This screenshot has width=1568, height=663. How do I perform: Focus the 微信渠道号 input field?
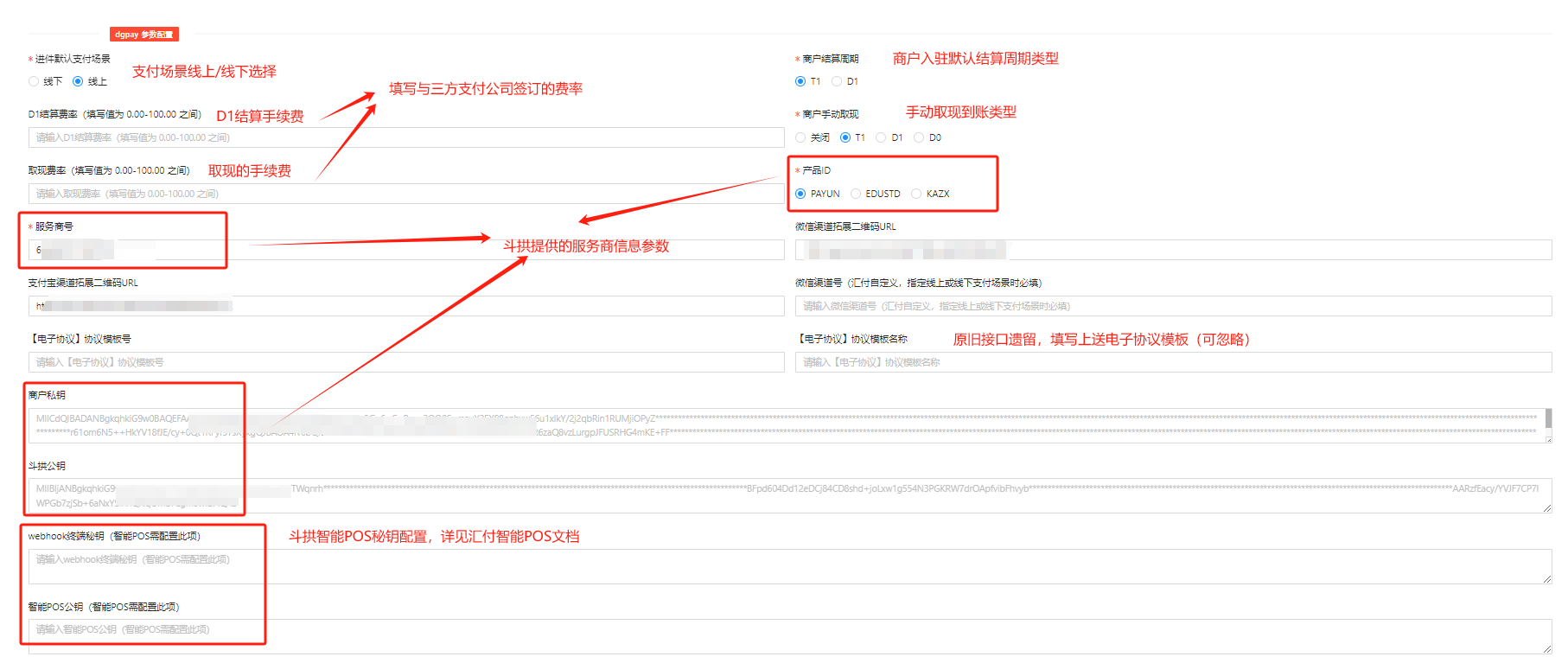(x=1173, y=306)
